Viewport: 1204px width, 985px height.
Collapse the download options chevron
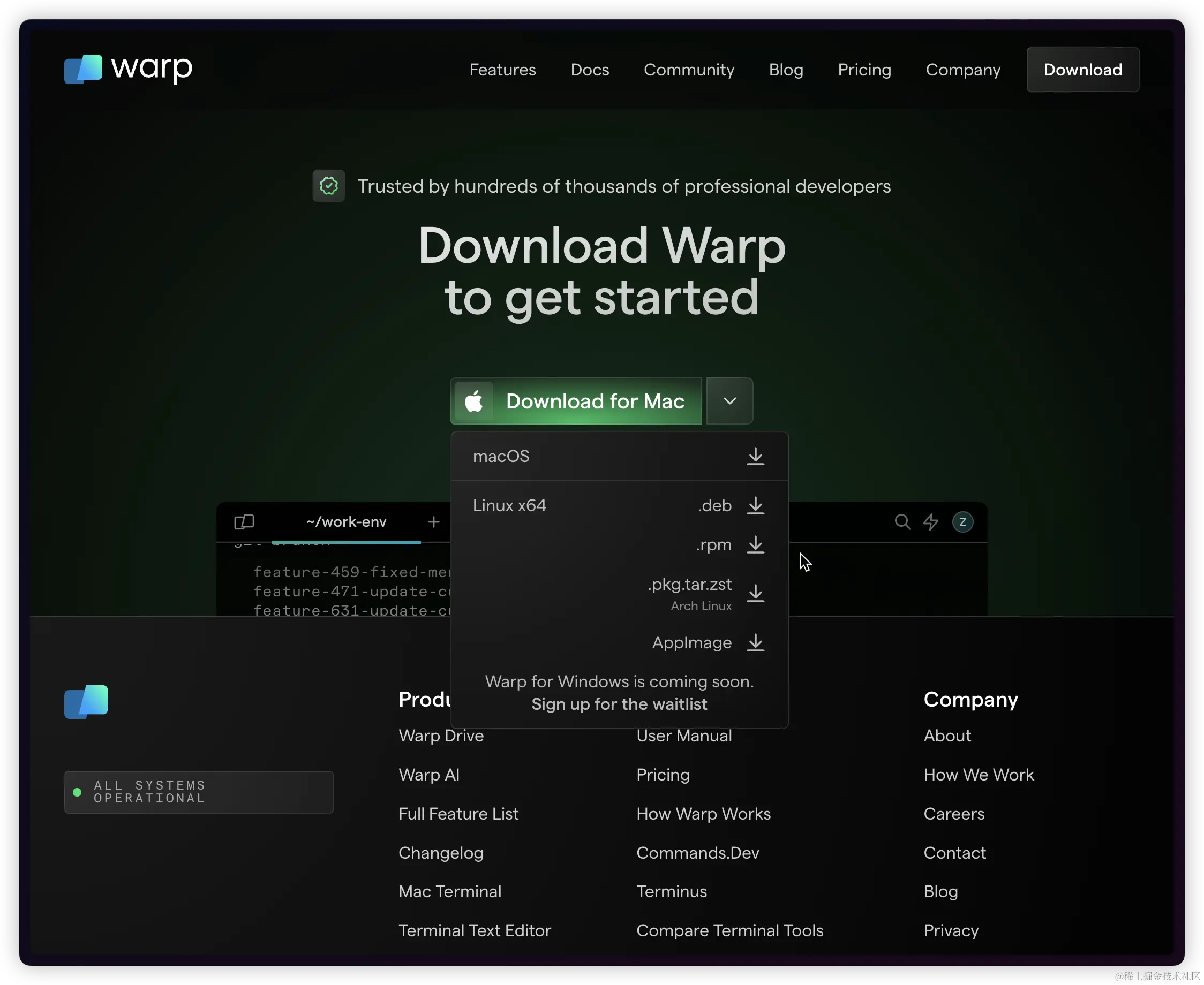(729, 401)
